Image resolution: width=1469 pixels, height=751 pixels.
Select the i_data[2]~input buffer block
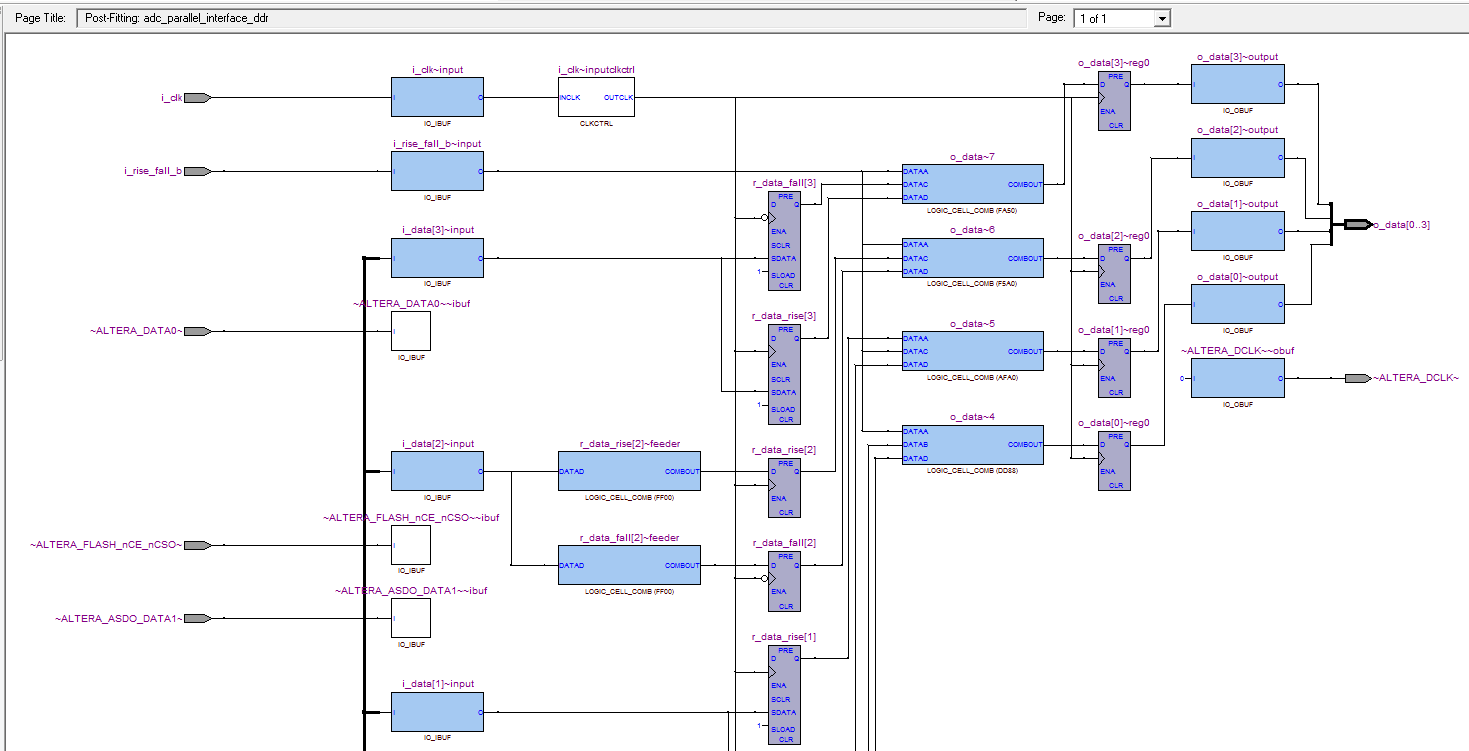[x=437, y=471]
